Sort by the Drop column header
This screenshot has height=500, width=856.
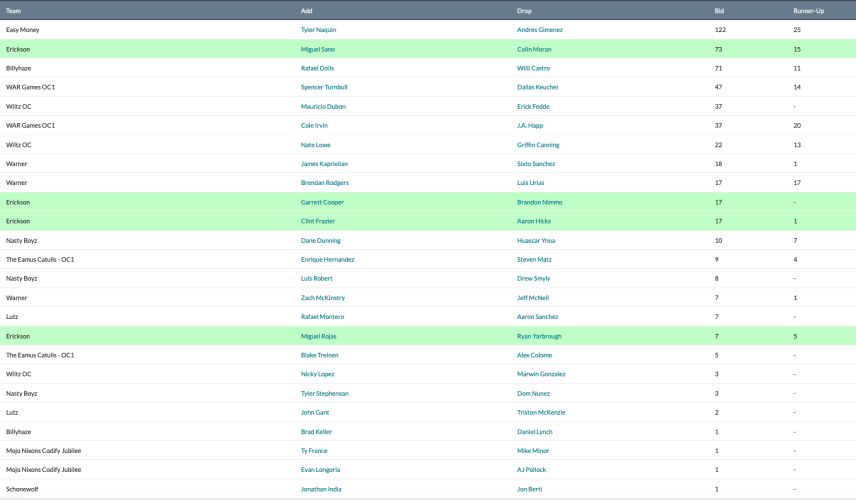click(524, 11)
